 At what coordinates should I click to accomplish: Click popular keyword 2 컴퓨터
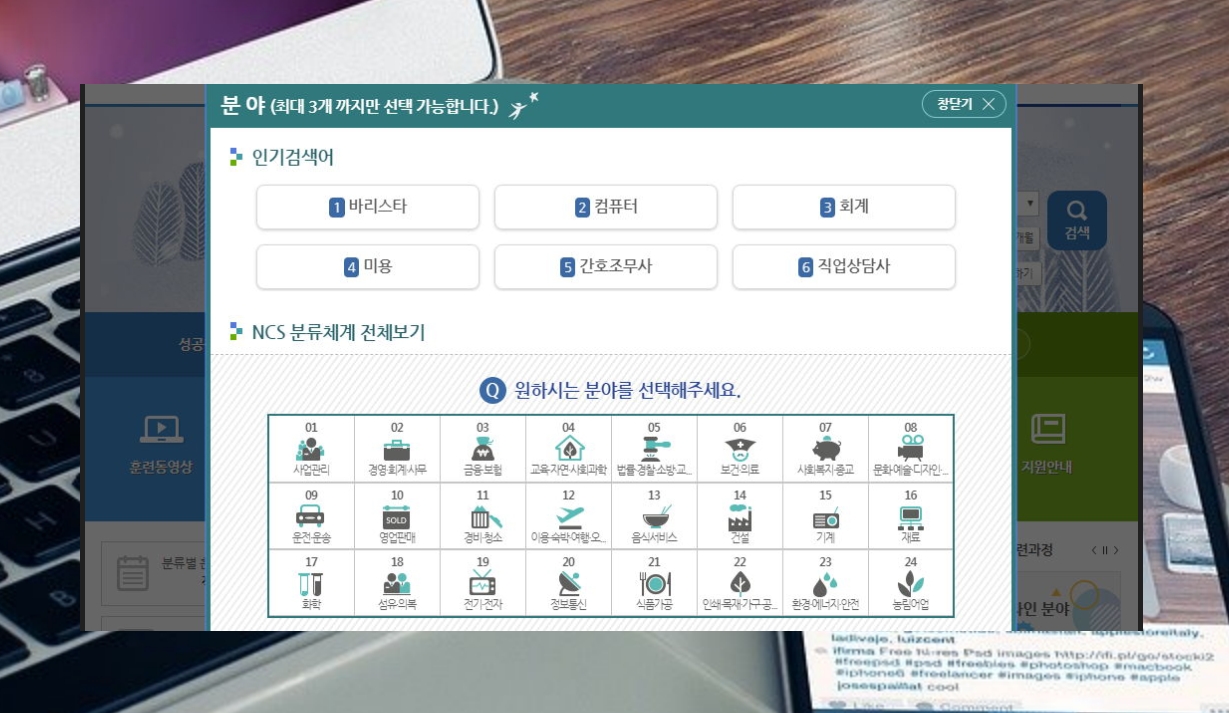click(x=606, y=207)
